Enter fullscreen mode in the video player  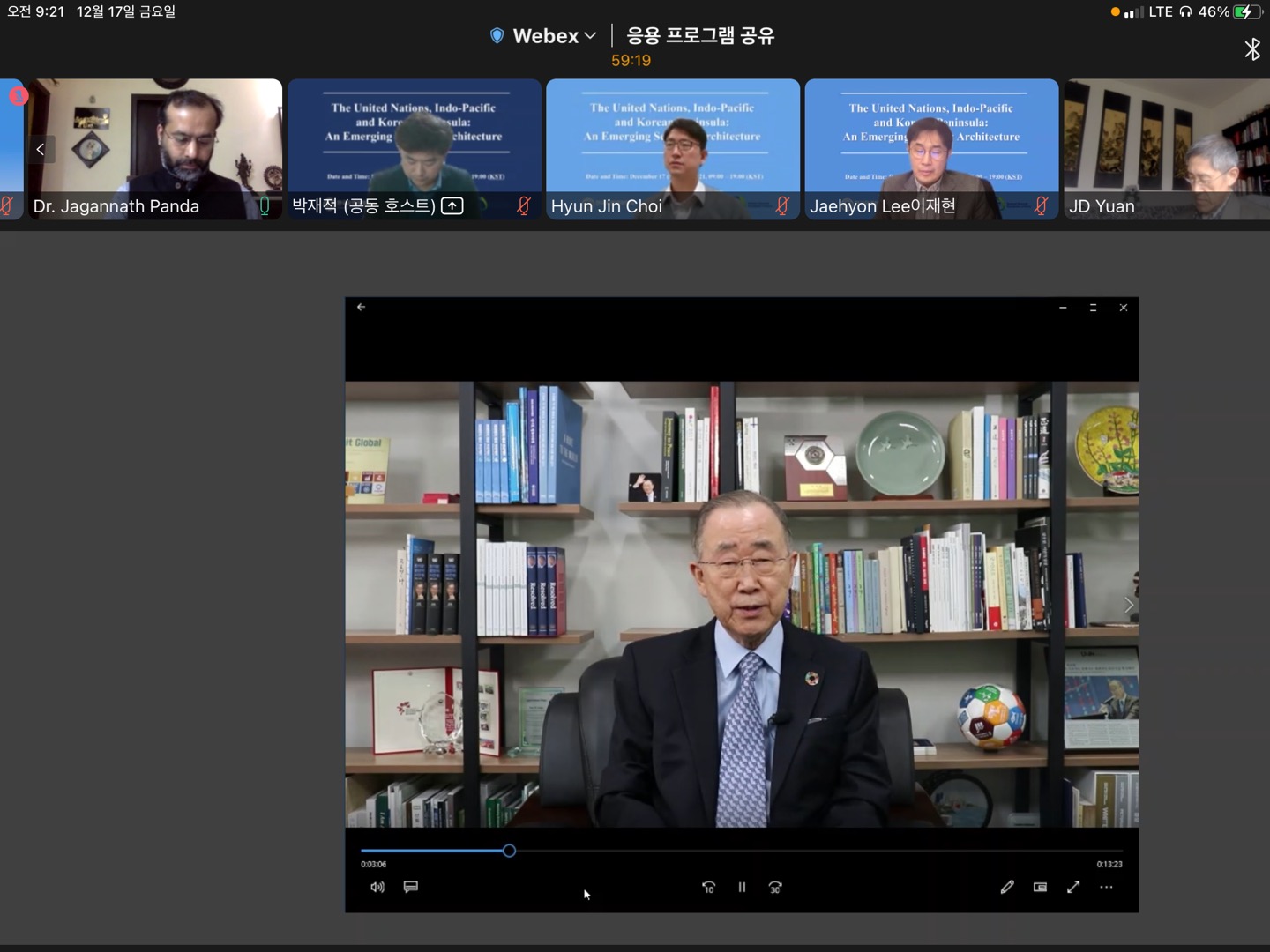tap(1073, 887)
